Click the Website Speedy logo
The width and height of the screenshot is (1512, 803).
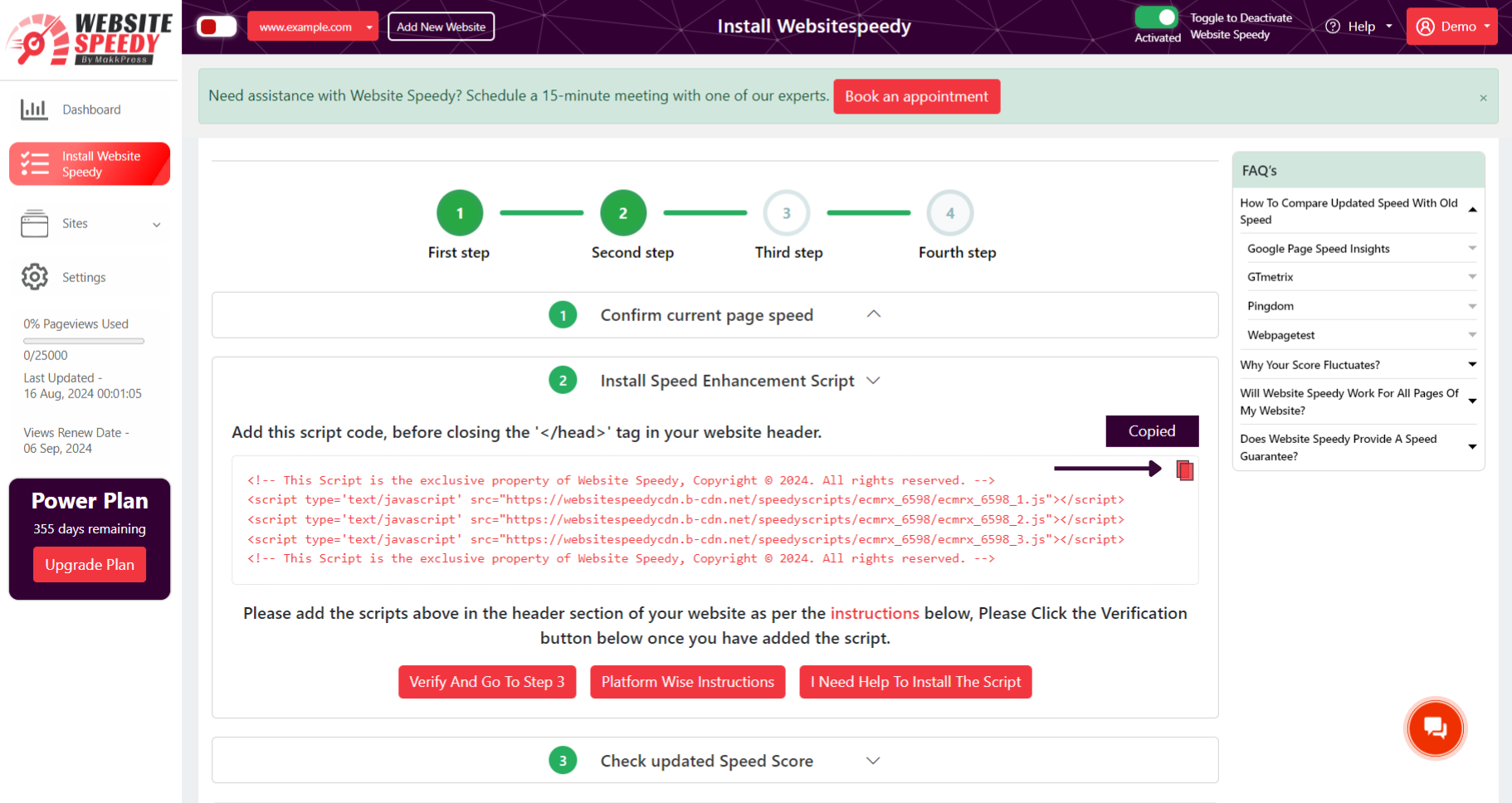[x=90, y=38]
